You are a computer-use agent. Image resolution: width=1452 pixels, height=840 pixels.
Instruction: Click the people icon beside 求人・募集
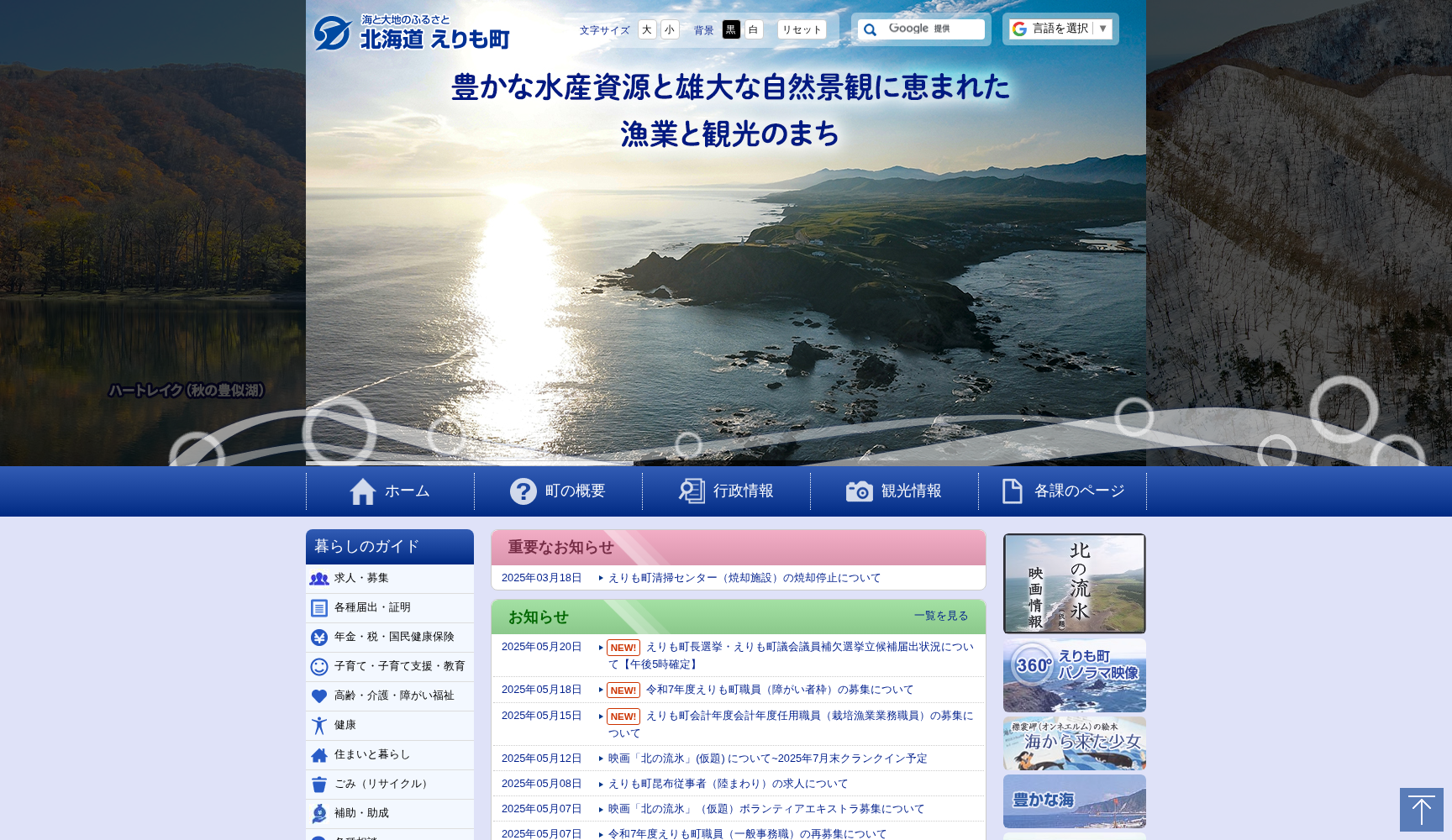tap(319, 579)
